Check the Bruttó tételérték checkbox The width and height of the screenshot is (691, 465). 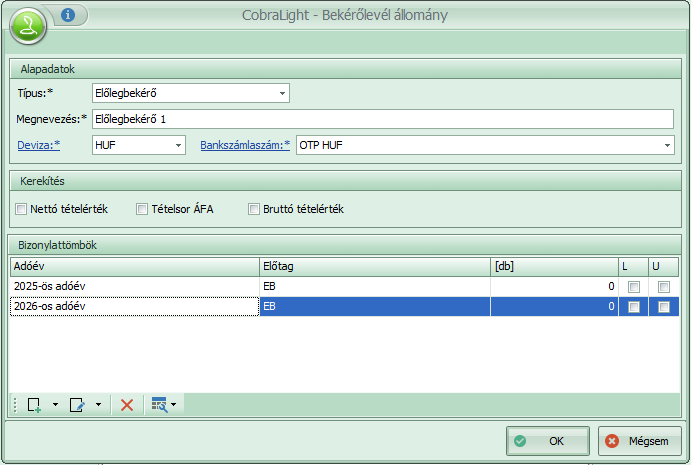(x=254, y=209)
